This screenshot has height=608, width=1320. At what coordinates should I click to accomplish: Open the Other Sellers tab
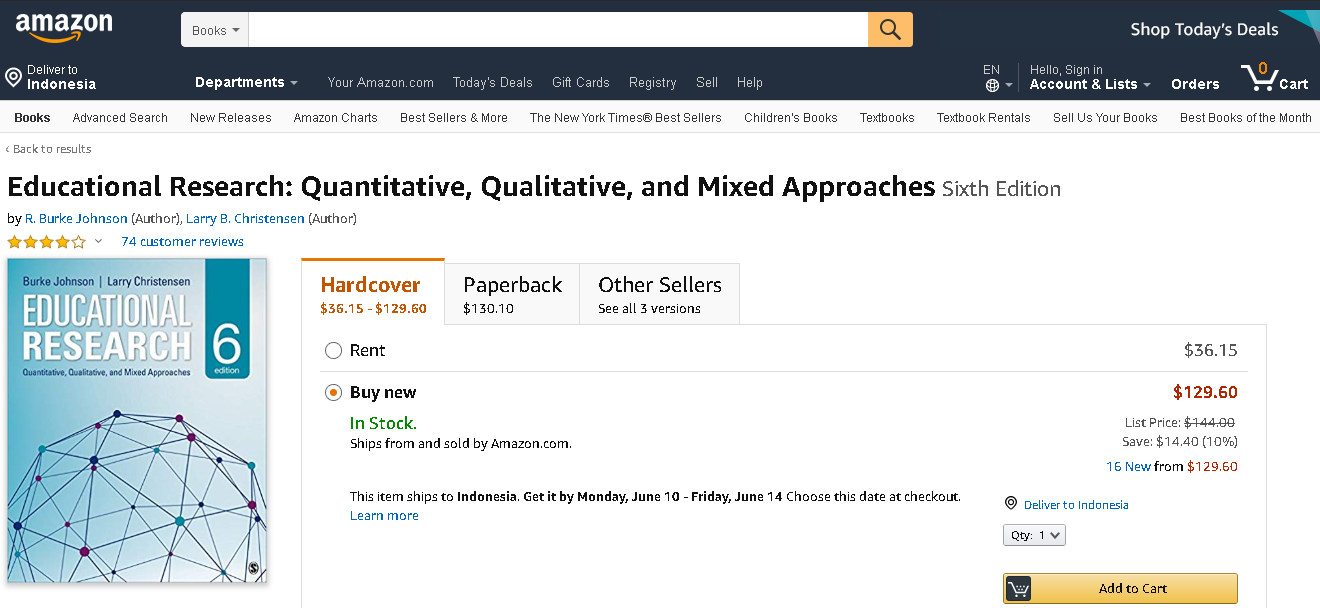tap(659, 294)
